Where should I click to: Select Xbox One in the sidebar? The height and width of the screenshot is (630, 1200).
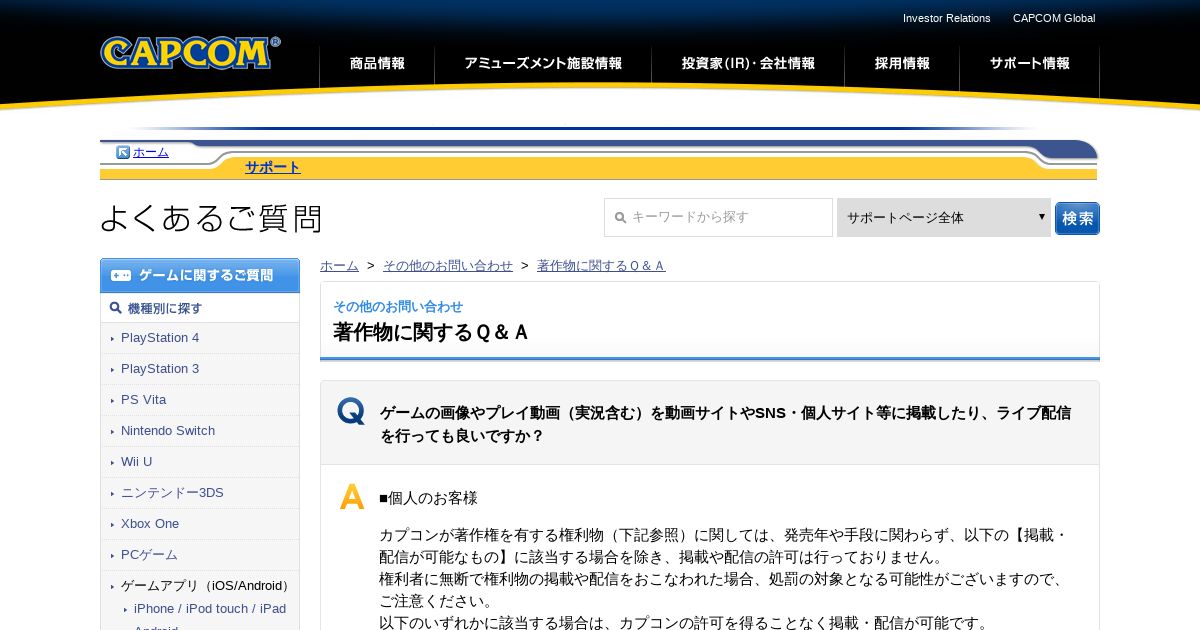(150, 524)
